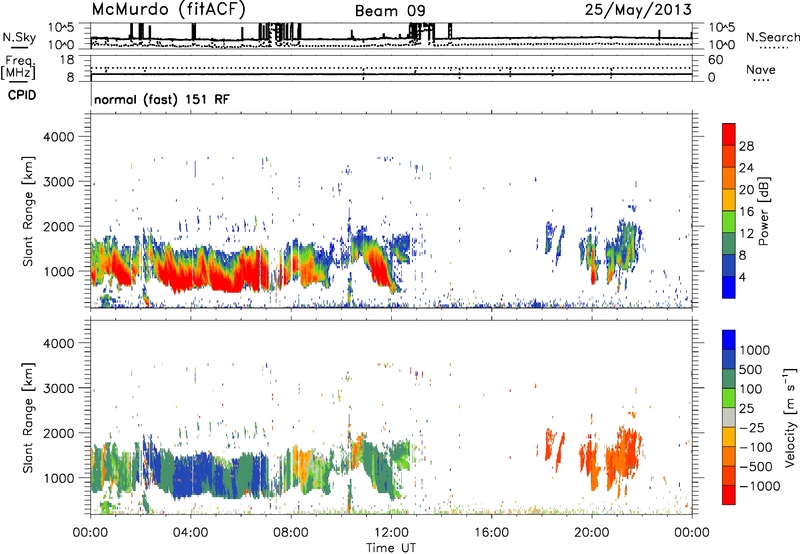Click the "CPID" row label
The width and height of the screenshot is (800, 554).
tap(22, 95)
